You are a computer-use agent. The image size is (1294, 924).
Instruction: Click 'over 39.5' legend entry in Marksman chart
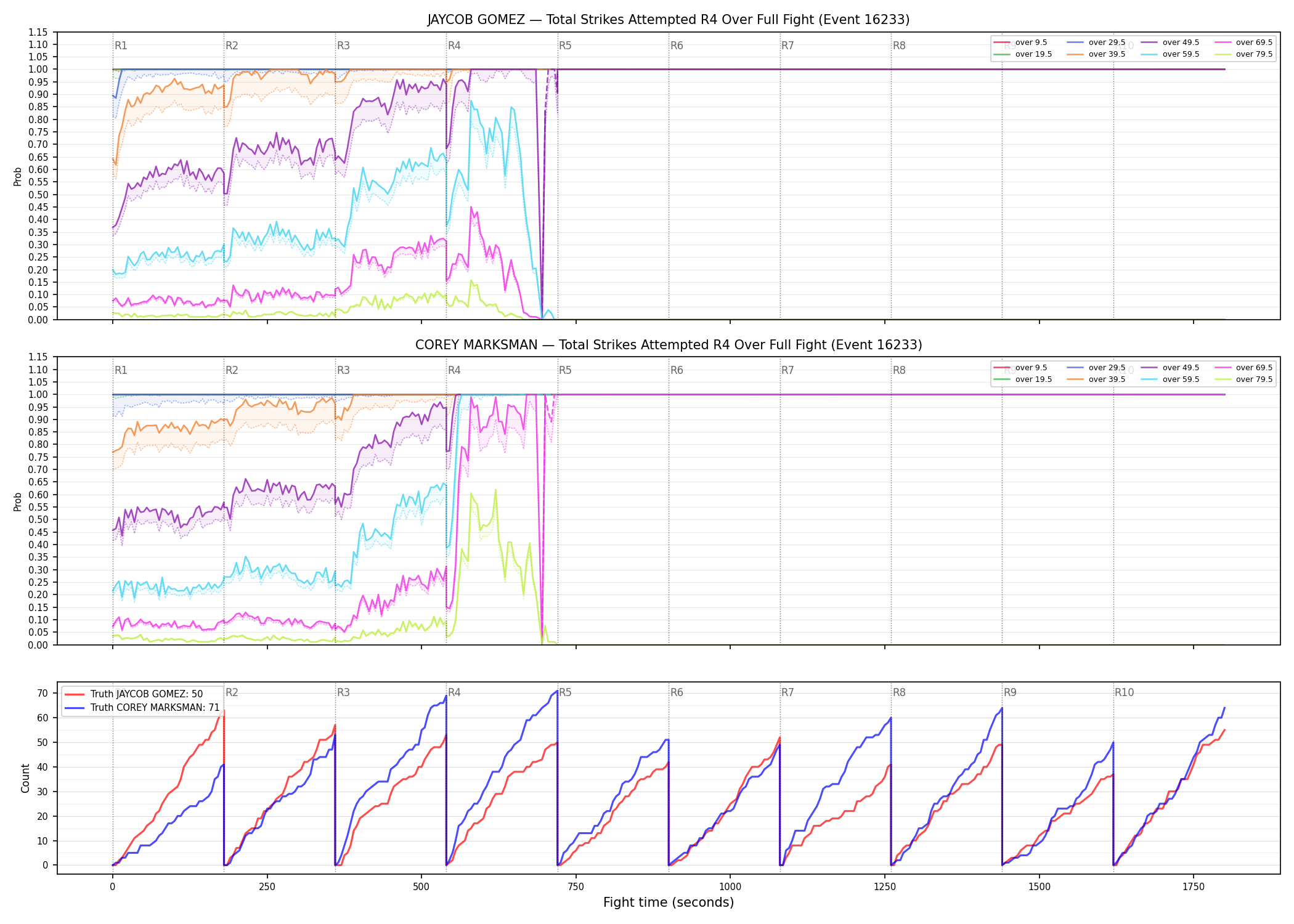coord(1096,379)
